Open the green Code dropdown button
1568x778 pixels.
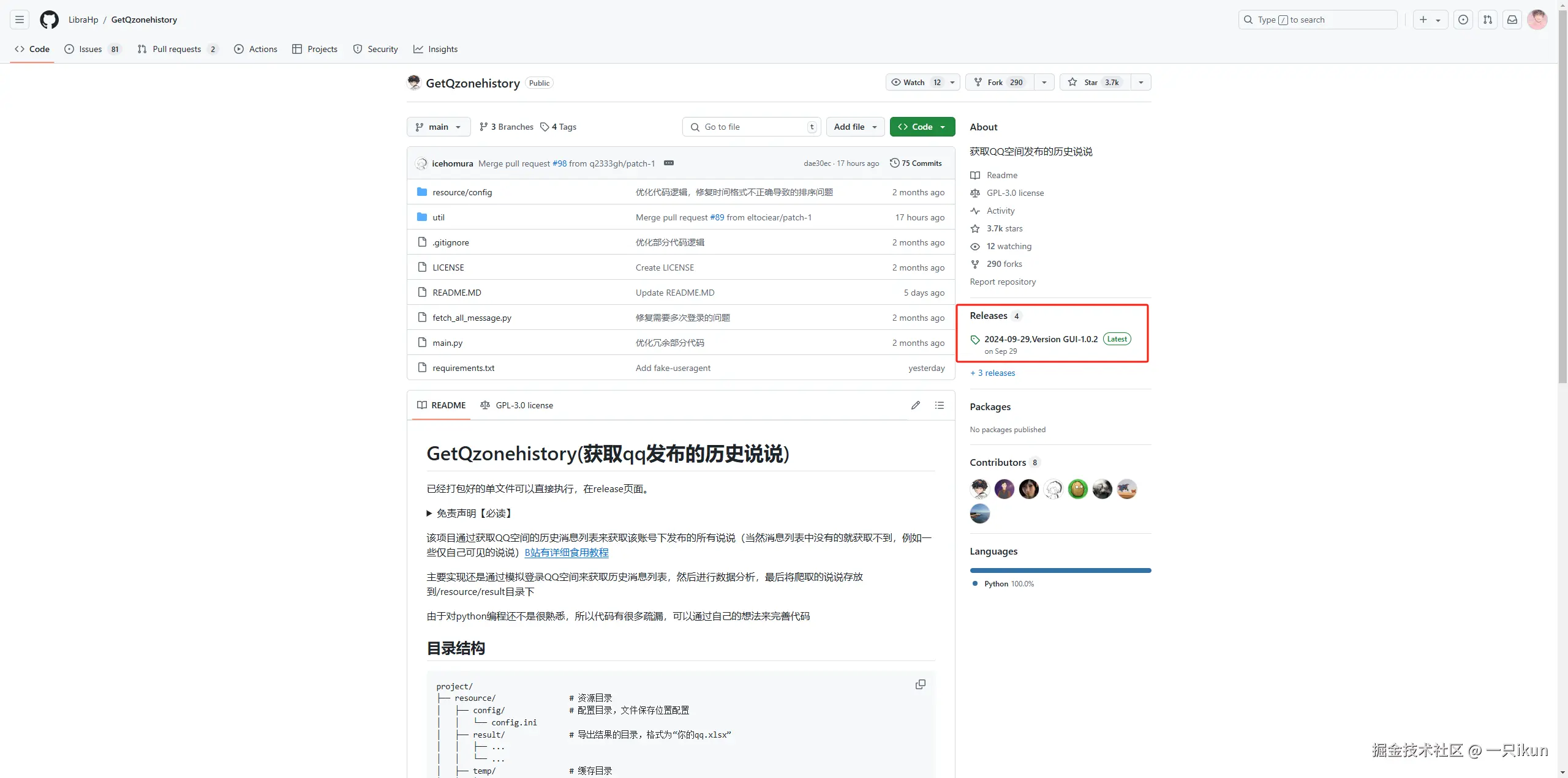point(922,127)
